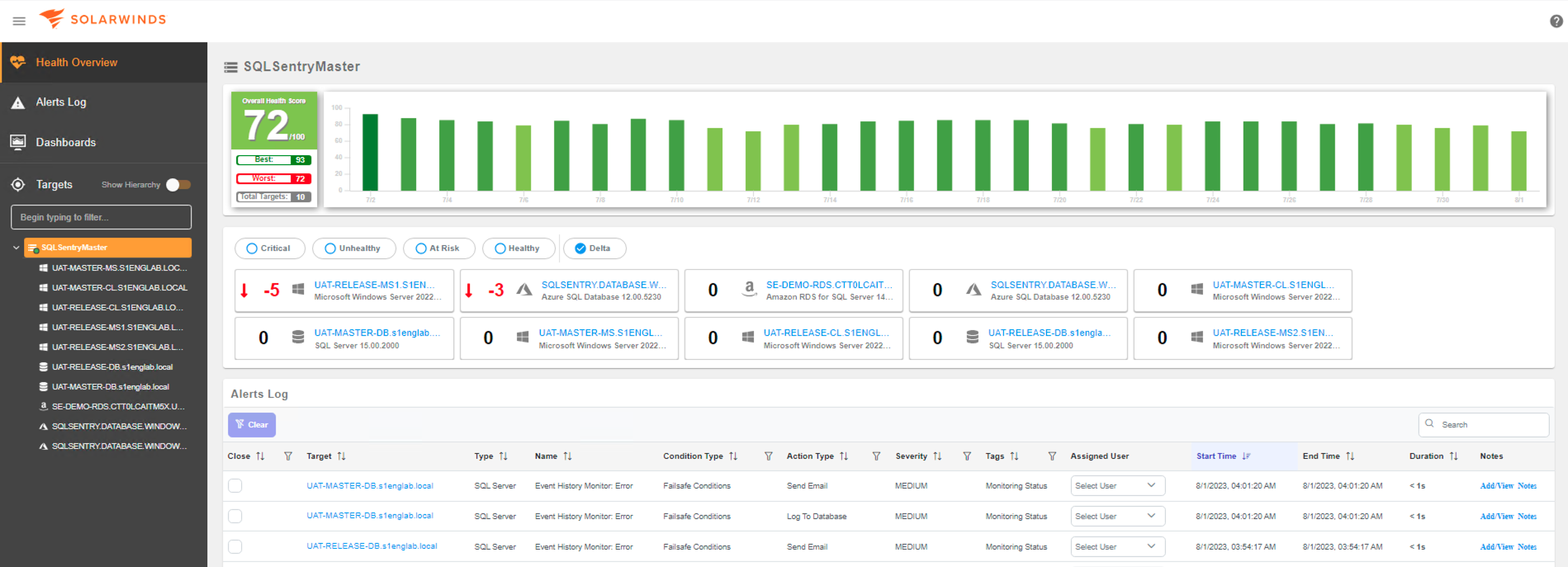Focus the targets filter input
Viewport: 1568px width, 567px height.
coord(101,217)
